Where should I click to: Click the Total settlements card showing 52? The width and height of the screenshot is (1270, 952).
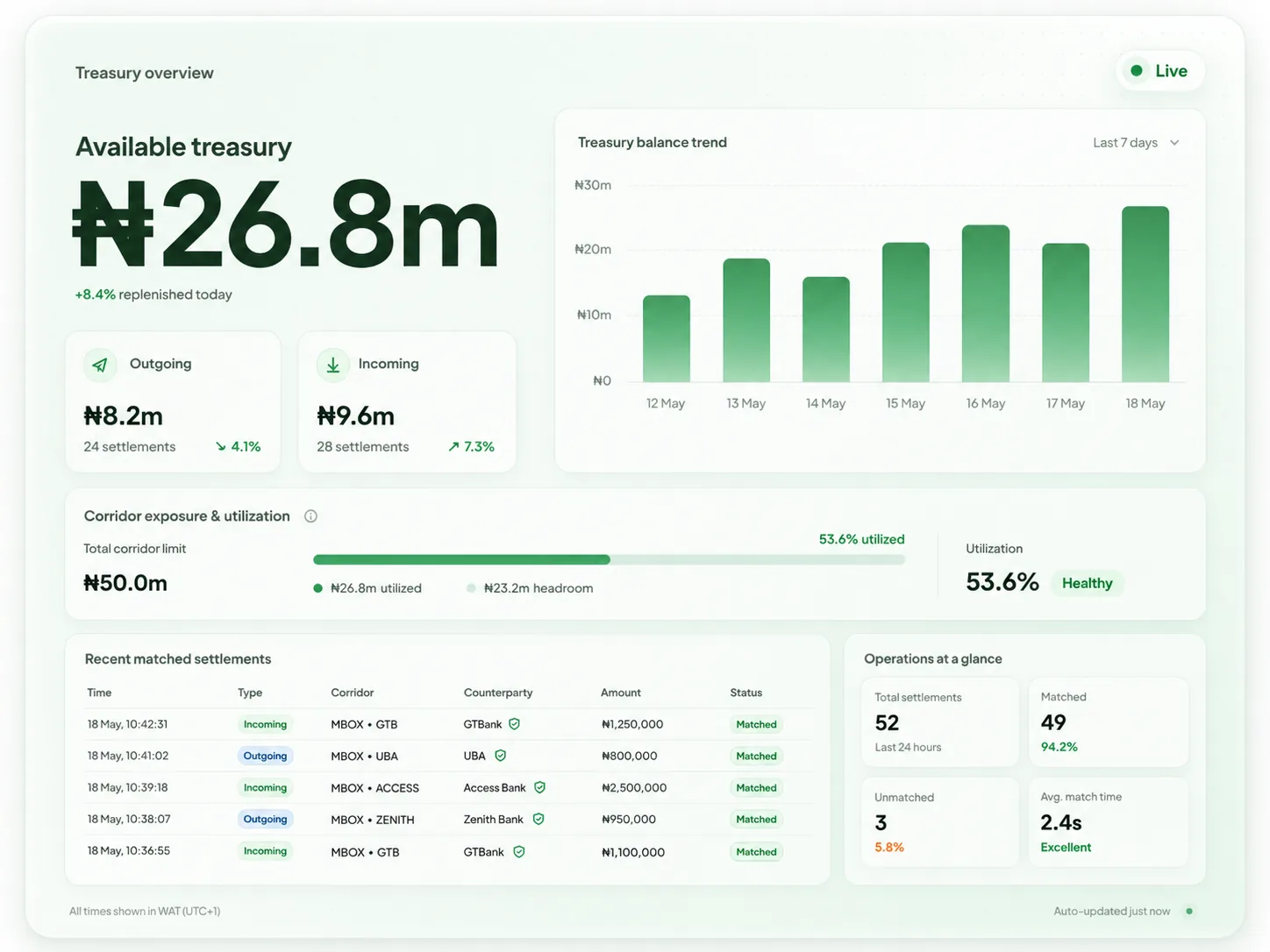[940, 722]
